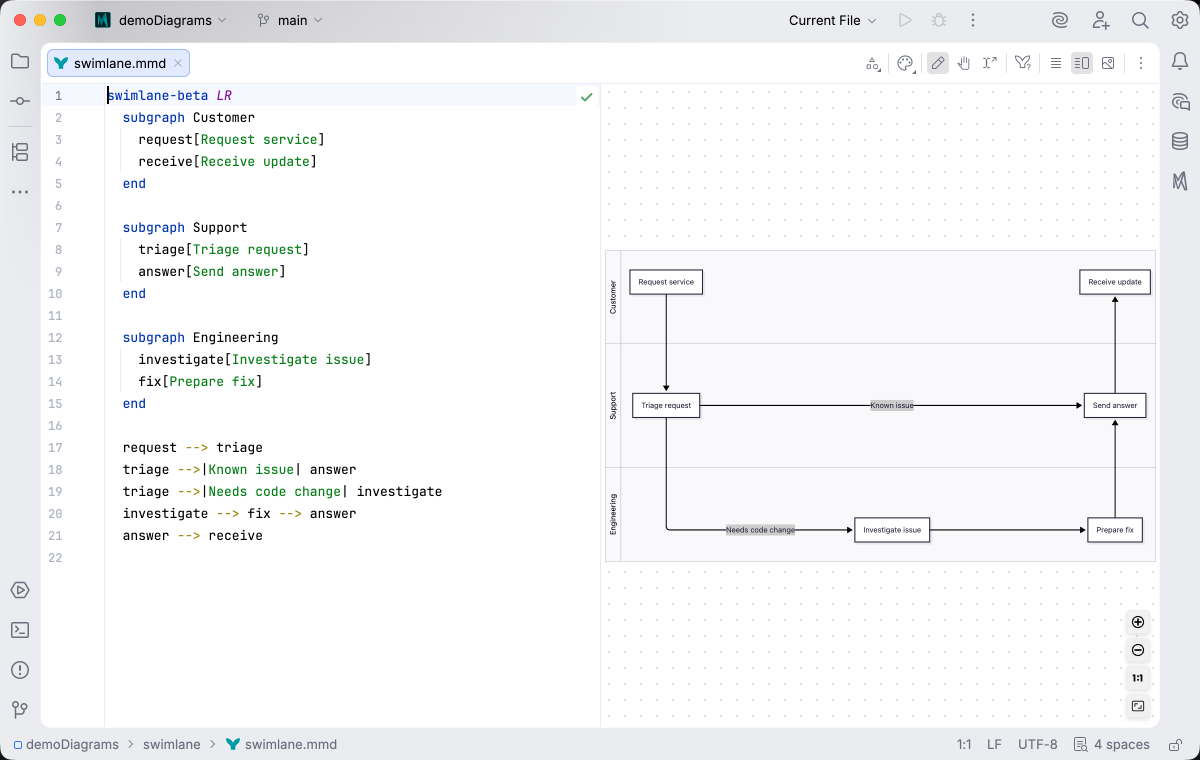Open Search Everywhere magnifier
Screen dimensions: 1200x760
(1140, 20)
